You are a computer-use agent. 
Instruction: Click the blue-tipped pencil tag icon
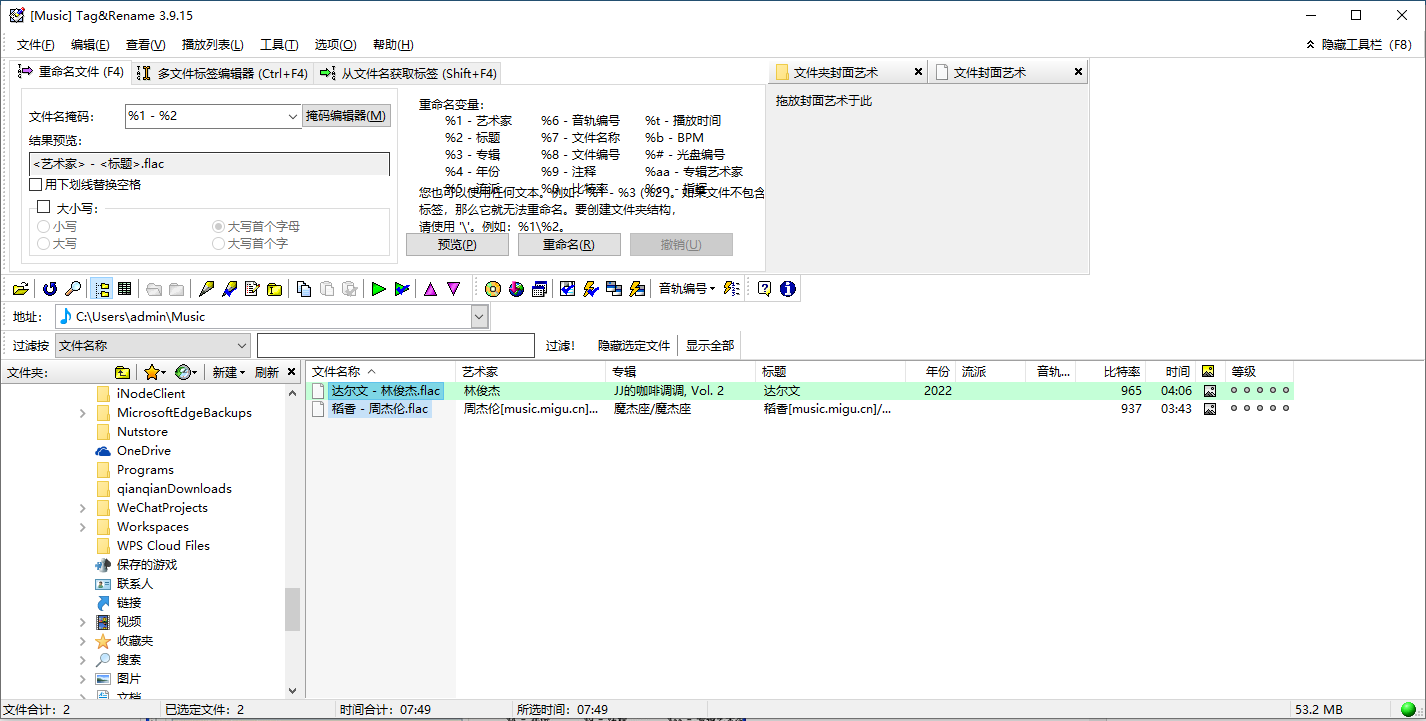click(x=230, y=289)
